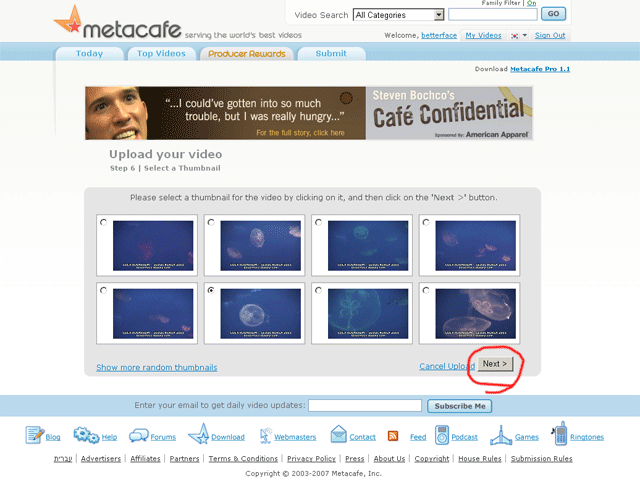This screenshot has width=640, height=480.
Task: Click the Metacafe star logo
Action: click(x=69, y=20)
